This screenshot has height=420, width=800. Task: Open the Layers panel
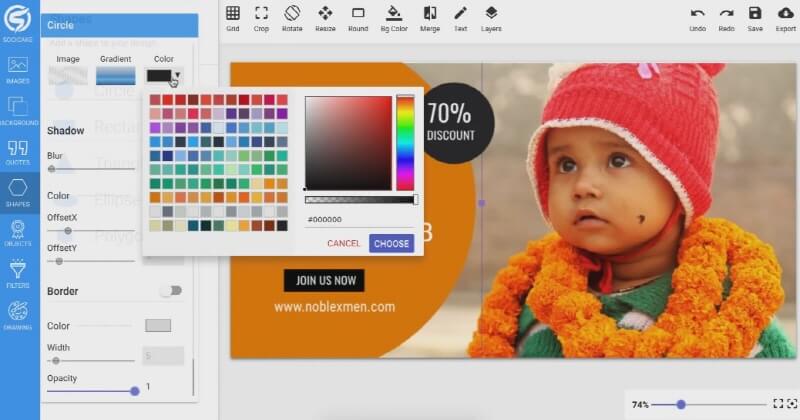491,18
